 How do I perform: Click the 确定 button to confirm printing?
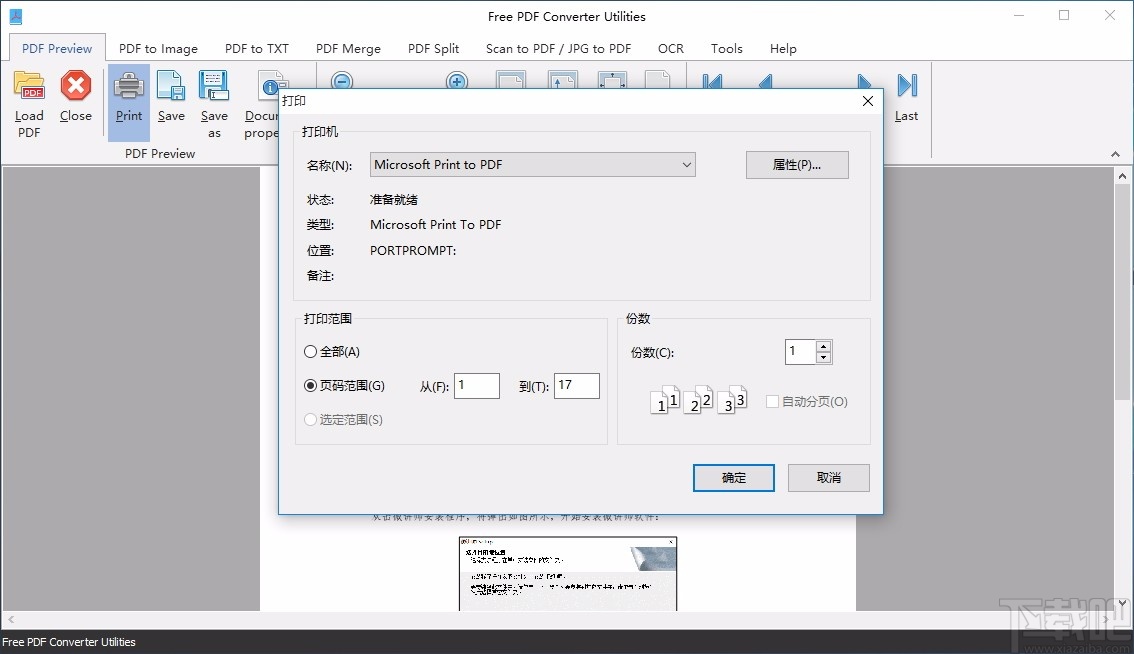pyautogui.click(x=733, y=478)
